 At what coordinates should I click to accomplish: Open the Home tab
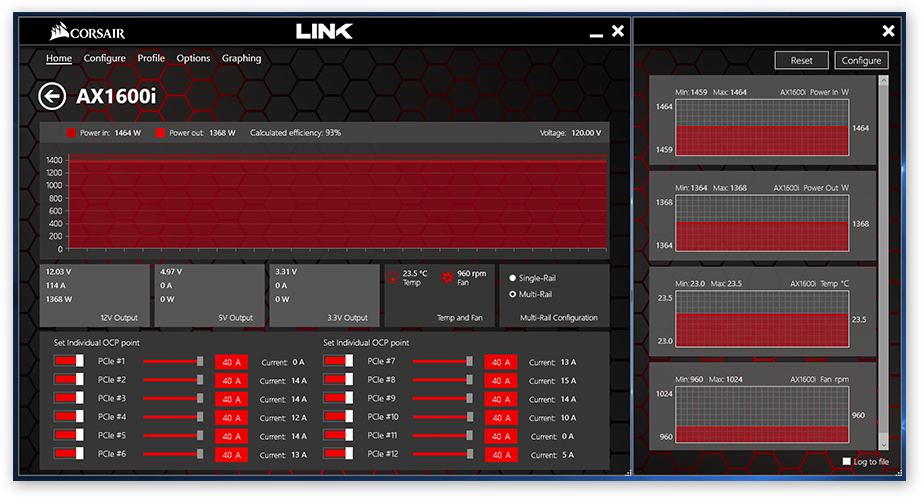(59, 58)
